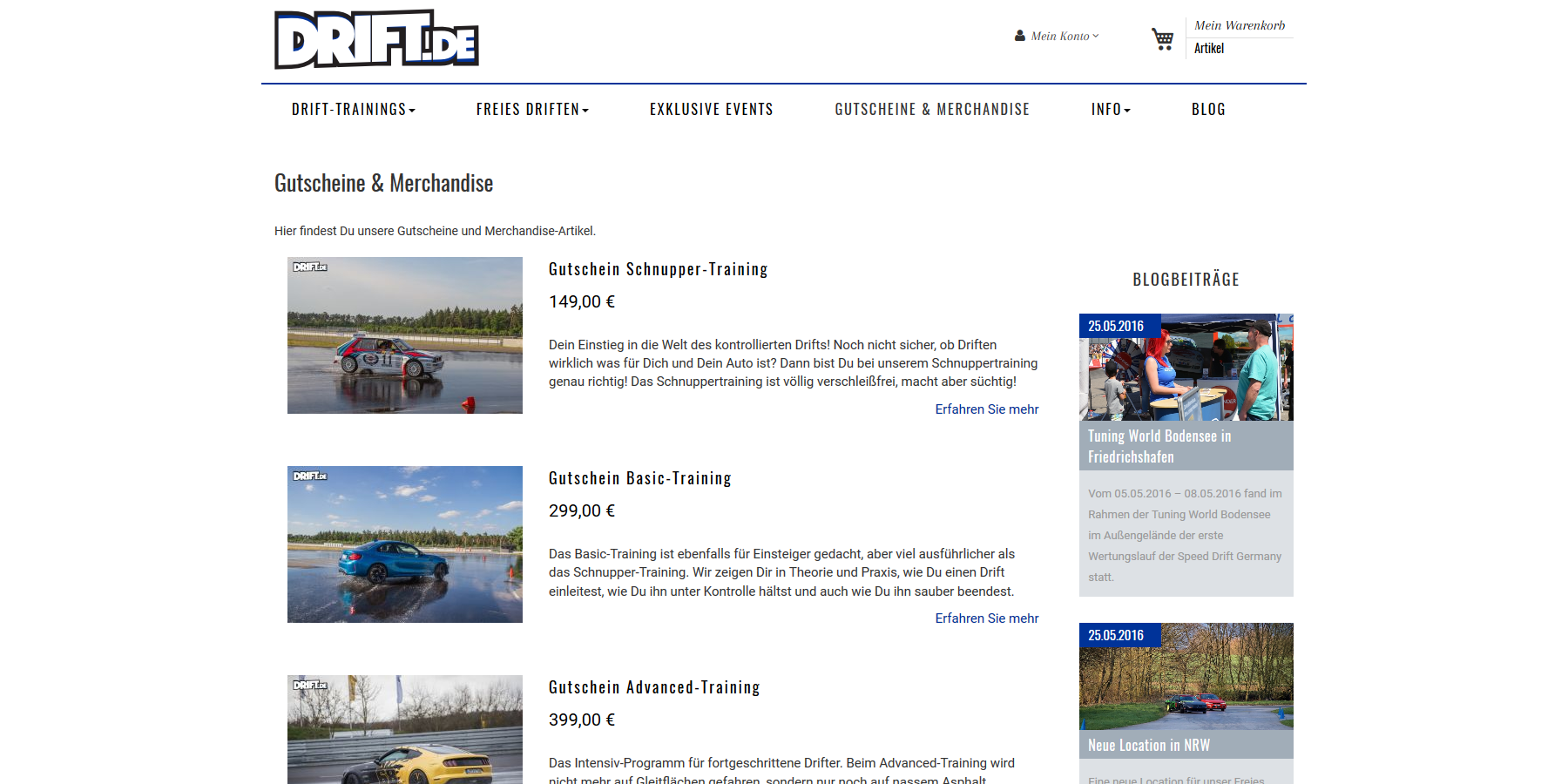Go to Exklusive Events page
The width and height of the screenshot is (1568, 784).
point(712,109)
